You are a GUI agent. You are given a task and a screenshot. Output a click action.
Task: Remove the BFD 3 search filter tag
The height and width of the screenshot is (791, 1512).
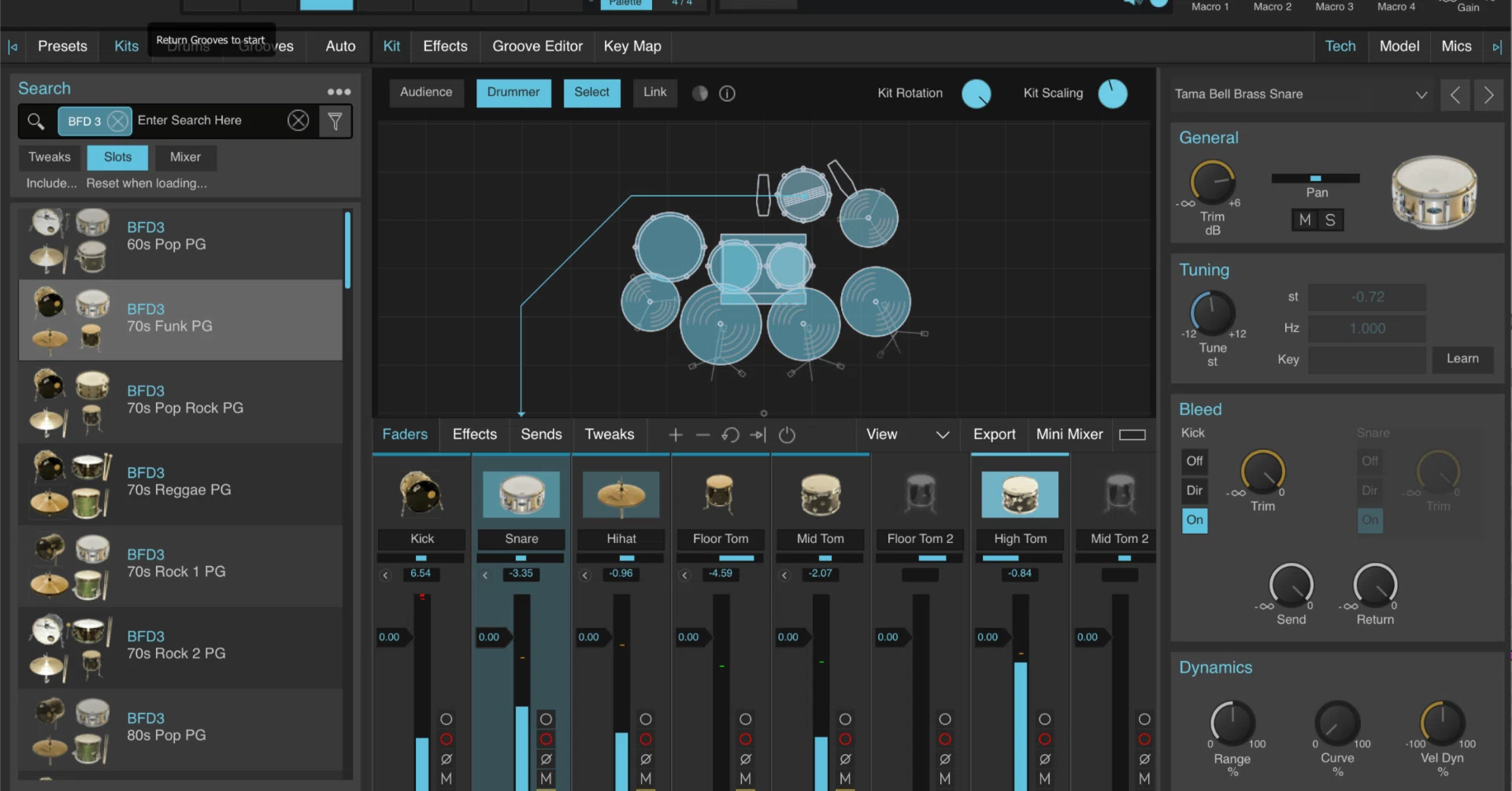117,121
